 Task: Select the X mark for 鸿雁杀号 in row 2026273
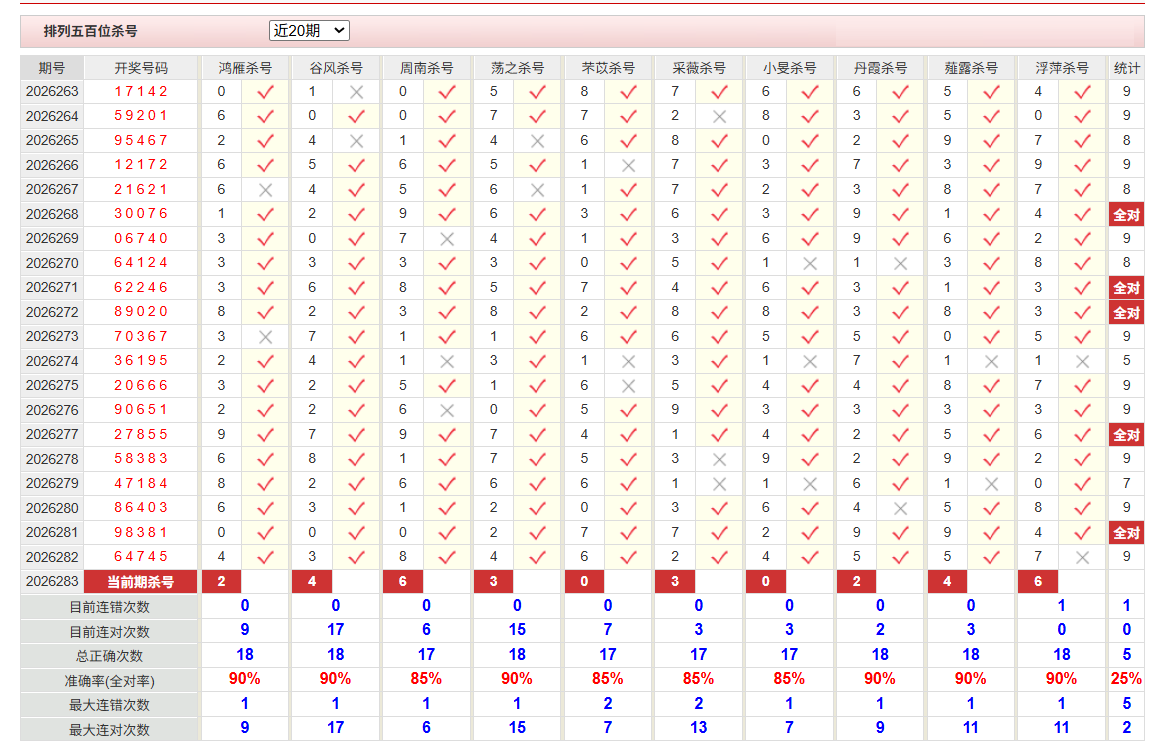[266, 337]
